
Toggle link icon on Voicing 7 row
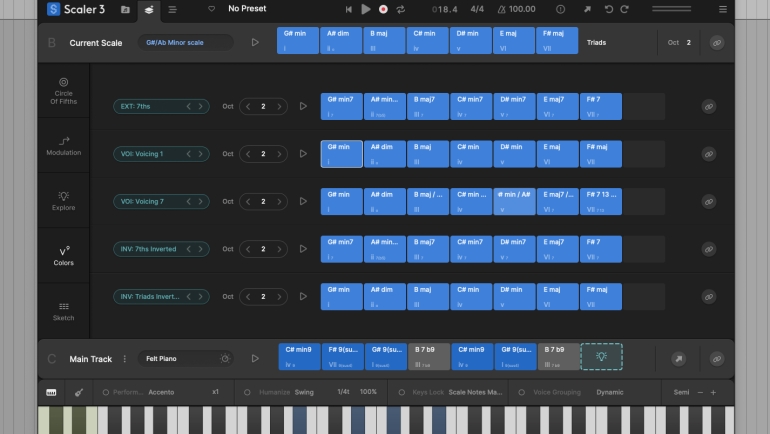coord(709,202)
